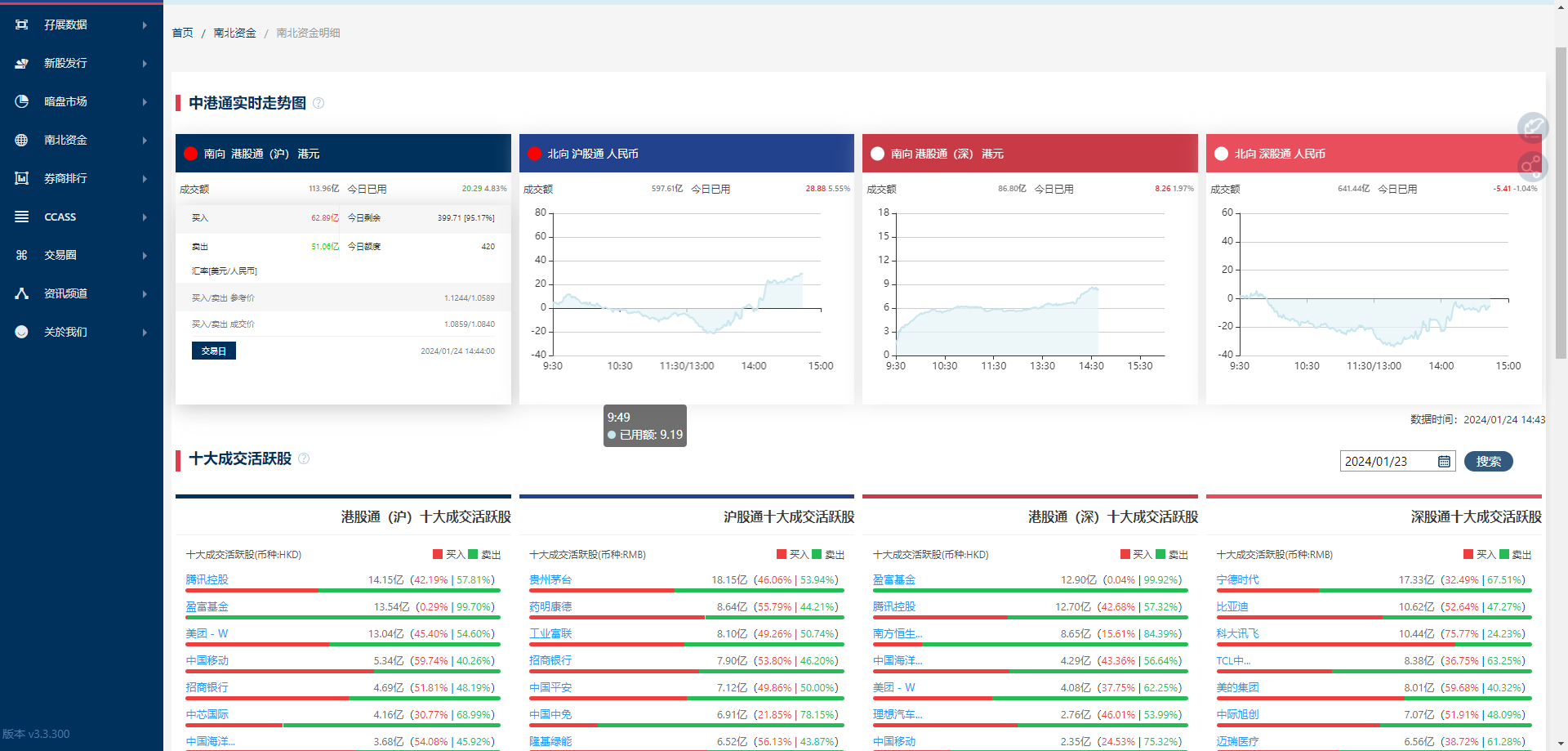Screen dimensions: 1568x751
Task: Click the 新股发行 sidebar icon
Action: (x=22, y=63)
